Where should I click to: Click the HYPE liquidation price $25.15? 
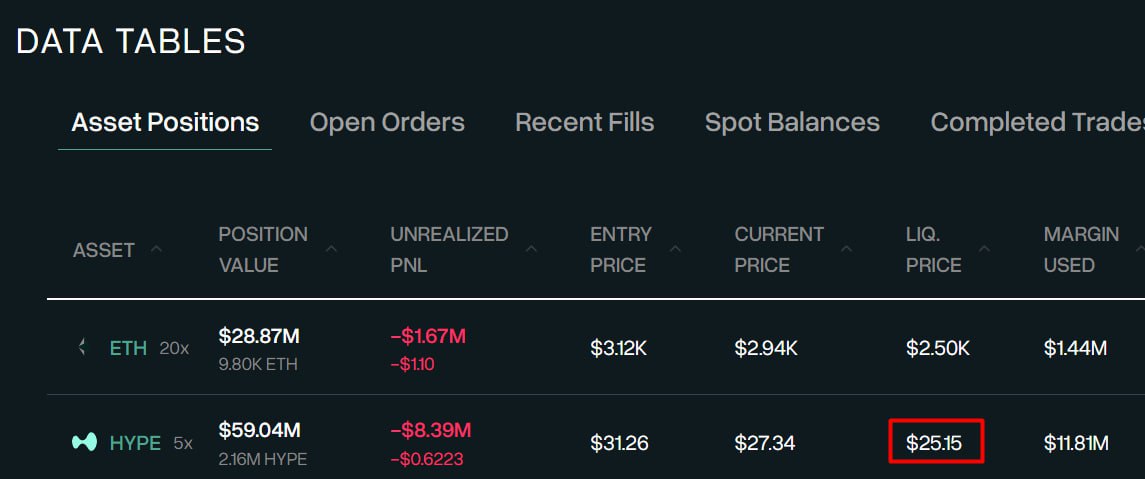tap(934, 442)
